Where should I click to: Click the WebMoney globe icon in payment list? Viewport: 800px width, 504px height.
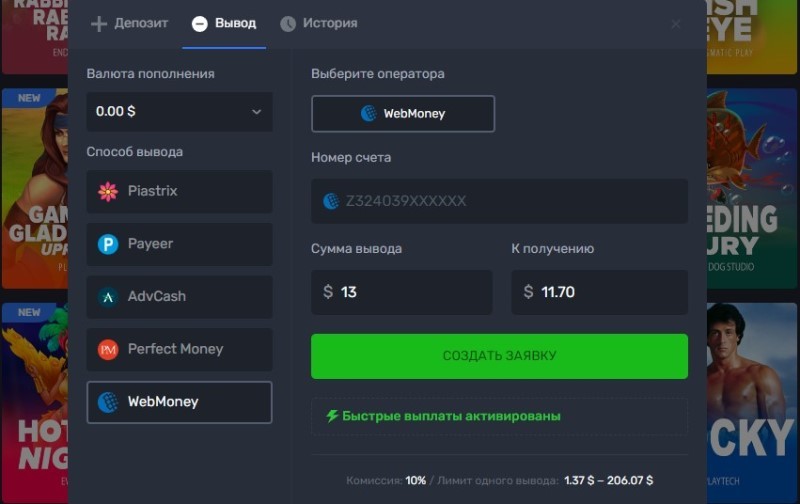pyautogui.click(x=108, y=402)
